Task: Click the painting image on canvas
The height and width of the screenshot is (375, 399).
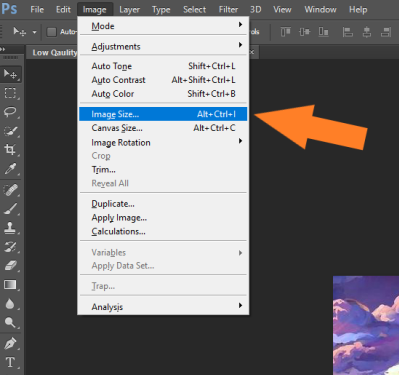Action: 366,325
